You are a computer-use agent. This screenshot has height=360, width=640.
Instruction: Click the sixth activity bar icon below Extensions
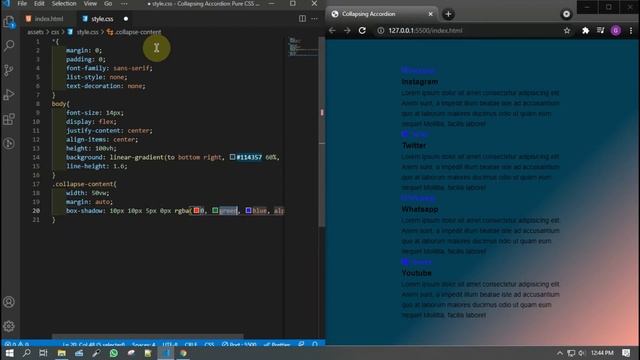point(9,143)
